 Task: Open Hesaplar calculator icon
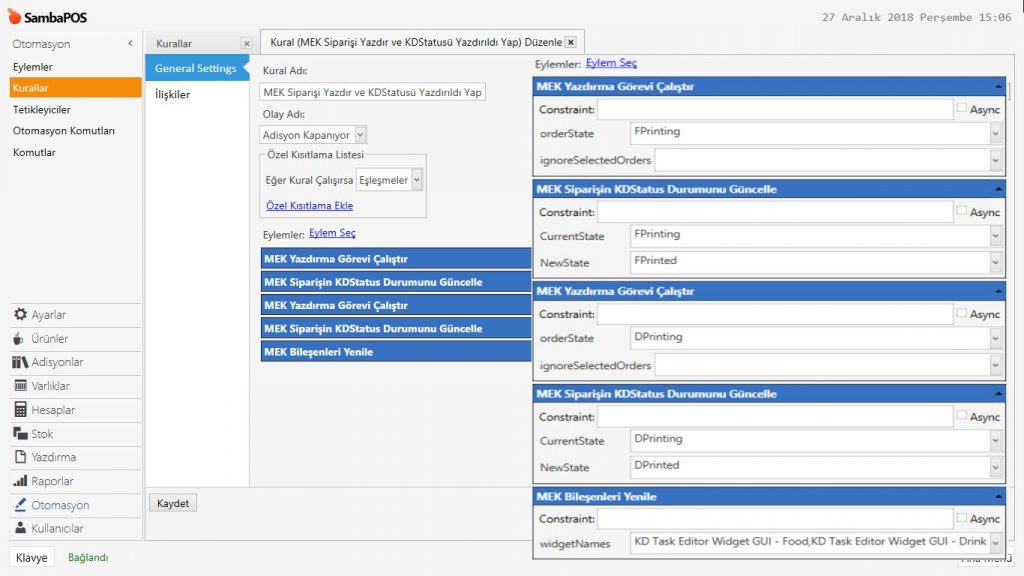click(x=21, y=410)
